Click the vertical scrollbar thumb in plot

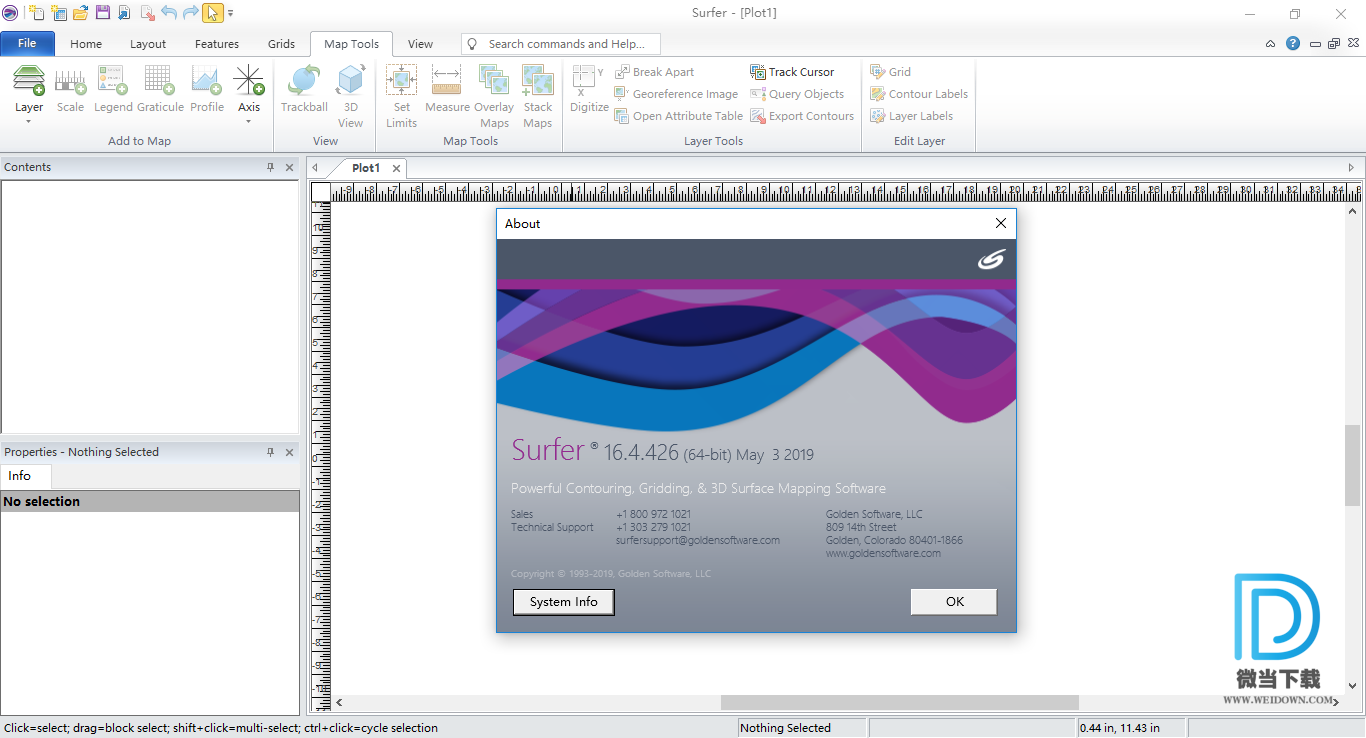click(x=1353, y=465)
